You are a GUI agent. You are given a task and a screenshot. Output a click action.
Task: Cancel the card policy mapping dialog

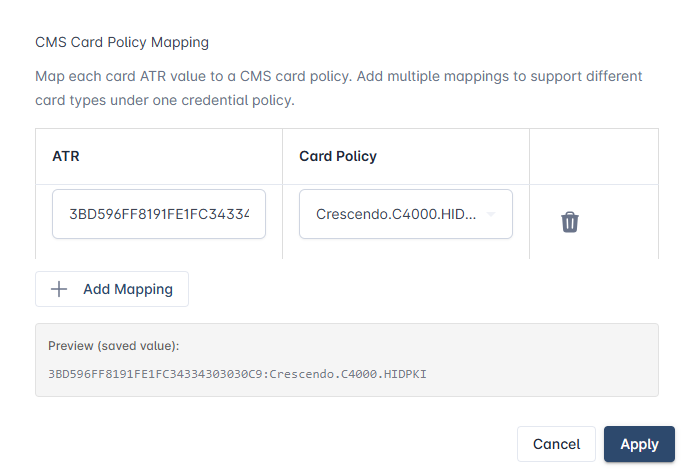click(556, 444)
